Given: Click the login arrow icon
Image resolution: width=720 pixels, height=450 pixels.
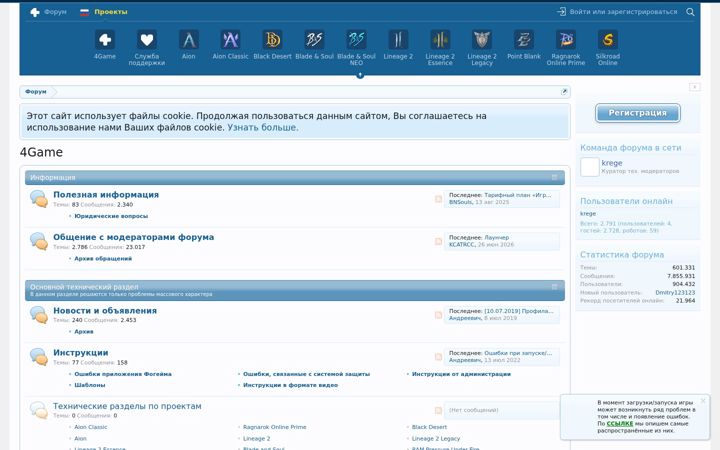Looking at the screenshot, I should point(561,11).
